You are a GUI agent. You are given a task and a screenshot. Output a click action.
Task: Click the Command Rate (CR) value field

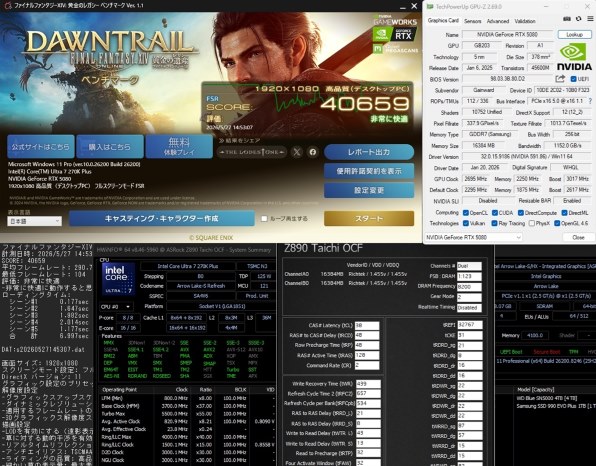pyautogui.click(x=367, y=365)
